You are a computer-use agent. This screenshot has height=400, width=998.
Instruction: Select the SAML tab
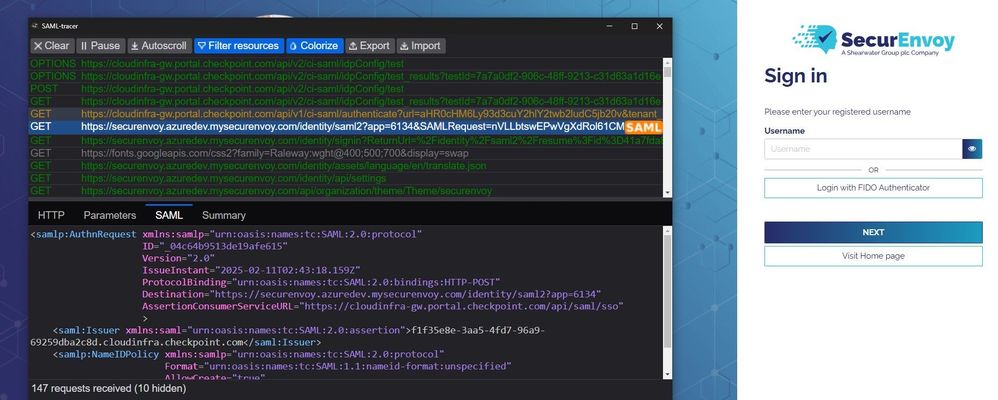coord(169,215)
